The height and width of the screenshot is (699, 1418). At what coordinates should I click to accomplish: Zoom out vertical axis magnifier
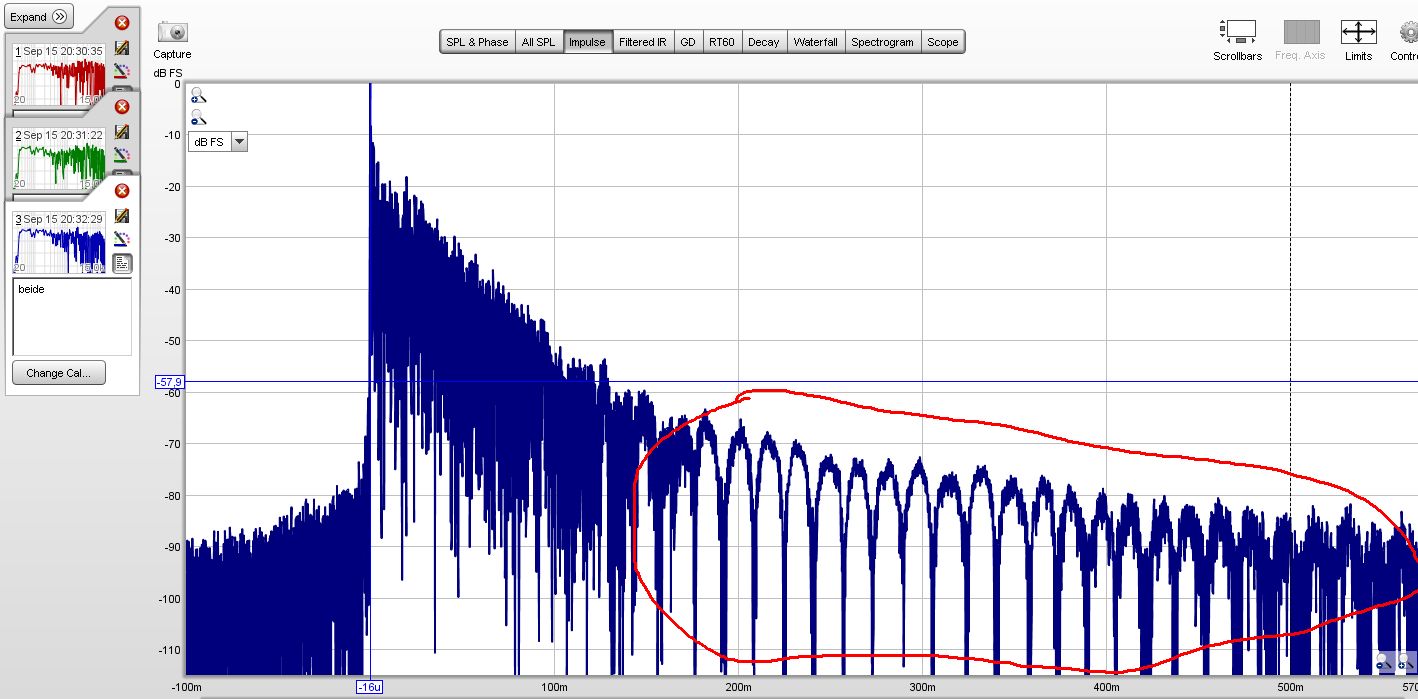198,117
